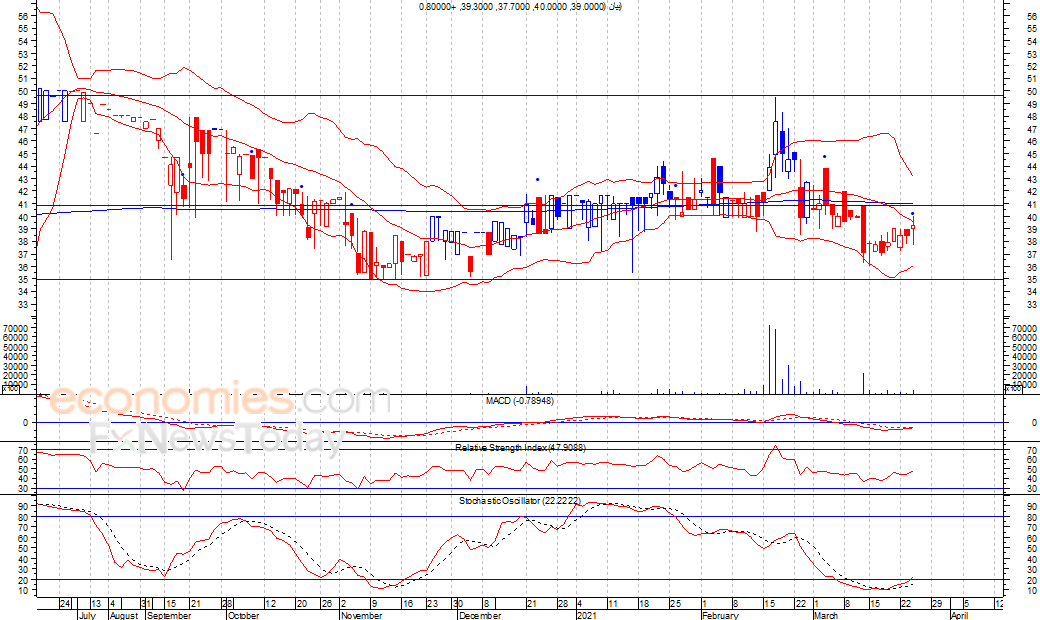Click the FxNewsToday watermark text

point(216,438)
